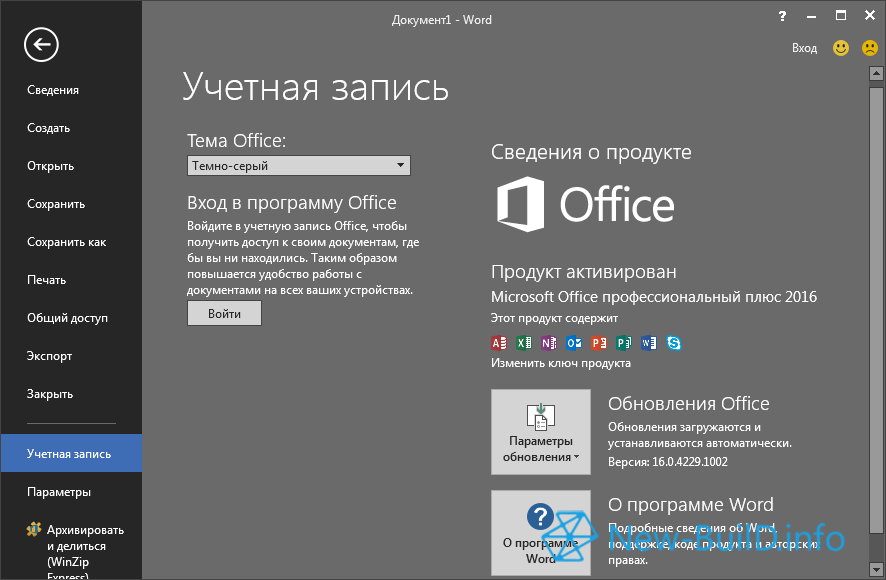Maximize the Word window
Screen dimensions: 886x580
tap(841, 16)
